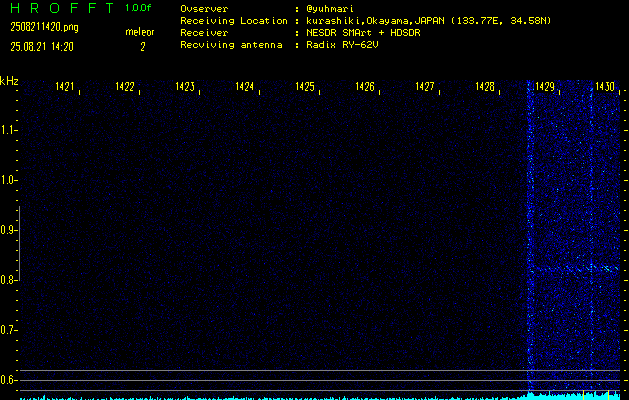Click the 1426 time marker
This screenshot has height=400, width=629.
coord(365,86)
